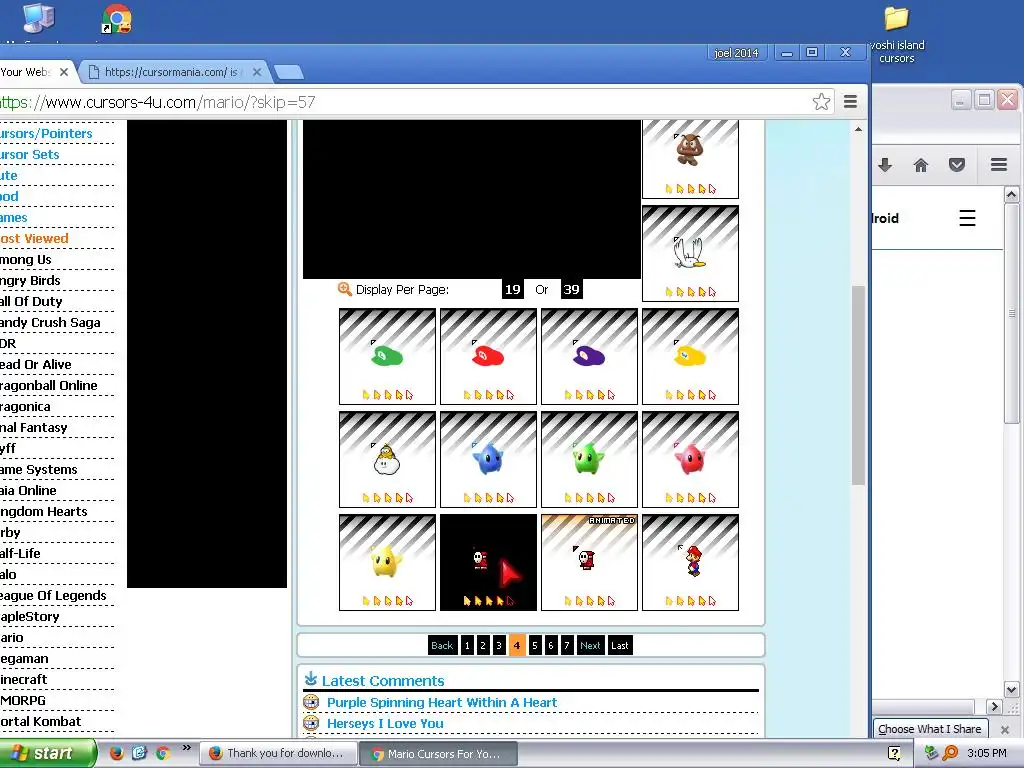
Task: Launch Firefox from quick launch
Action: (x=116, y=753)
